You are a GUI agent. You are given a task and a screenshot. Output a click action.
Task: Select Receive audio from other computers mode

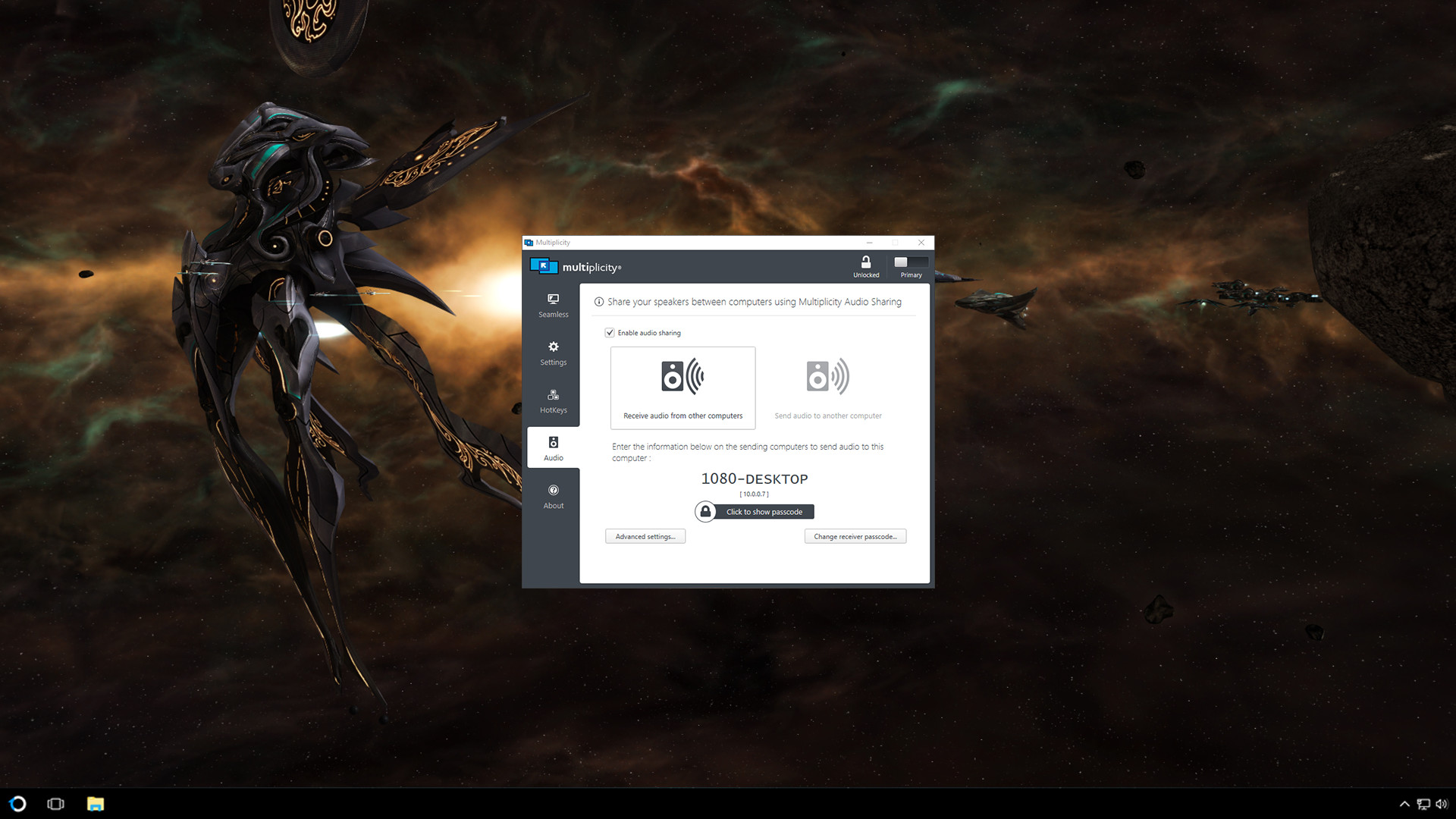(682, 388)
